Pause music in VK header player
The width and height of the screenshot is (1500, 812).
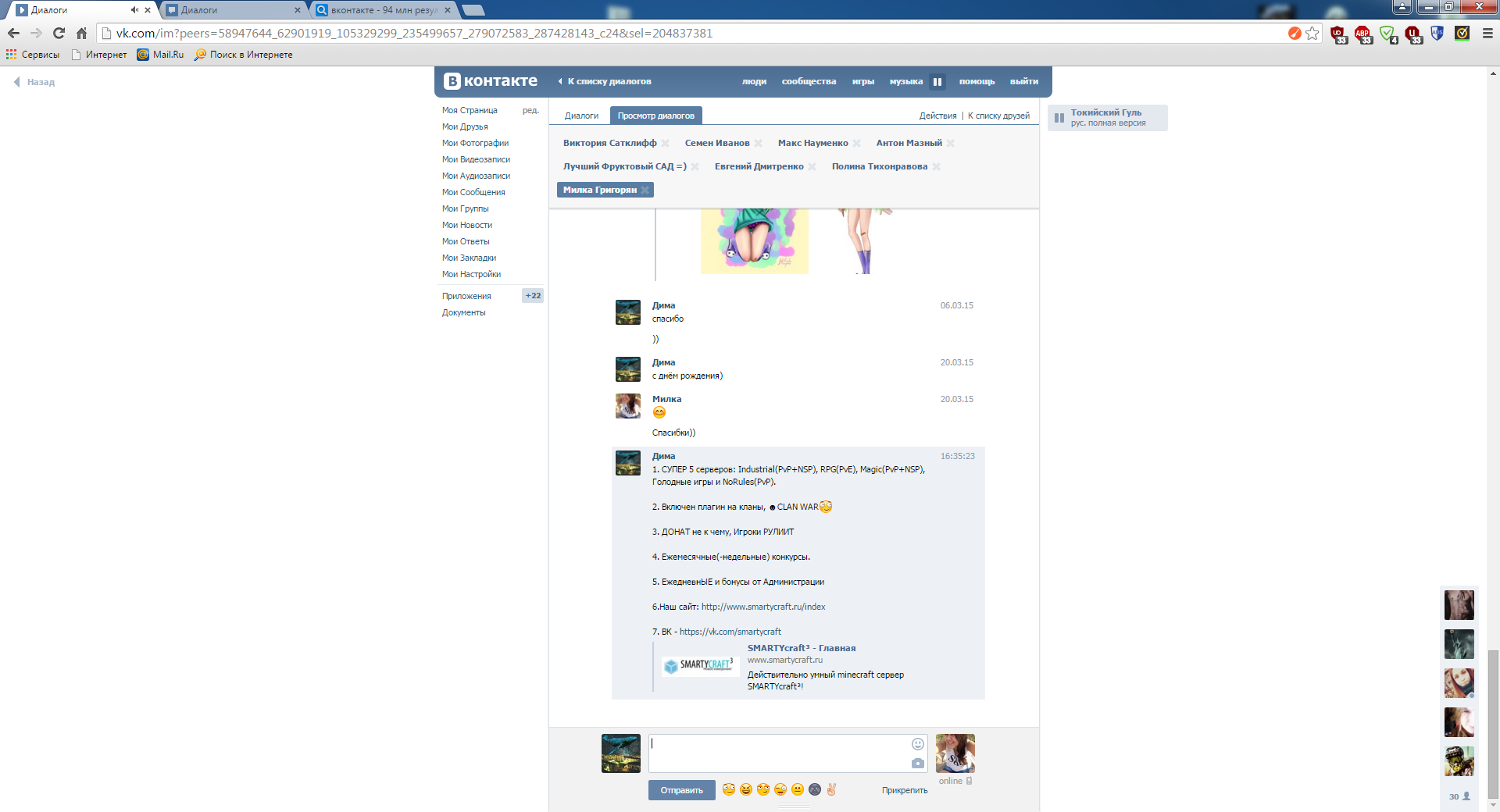(937, 81)
